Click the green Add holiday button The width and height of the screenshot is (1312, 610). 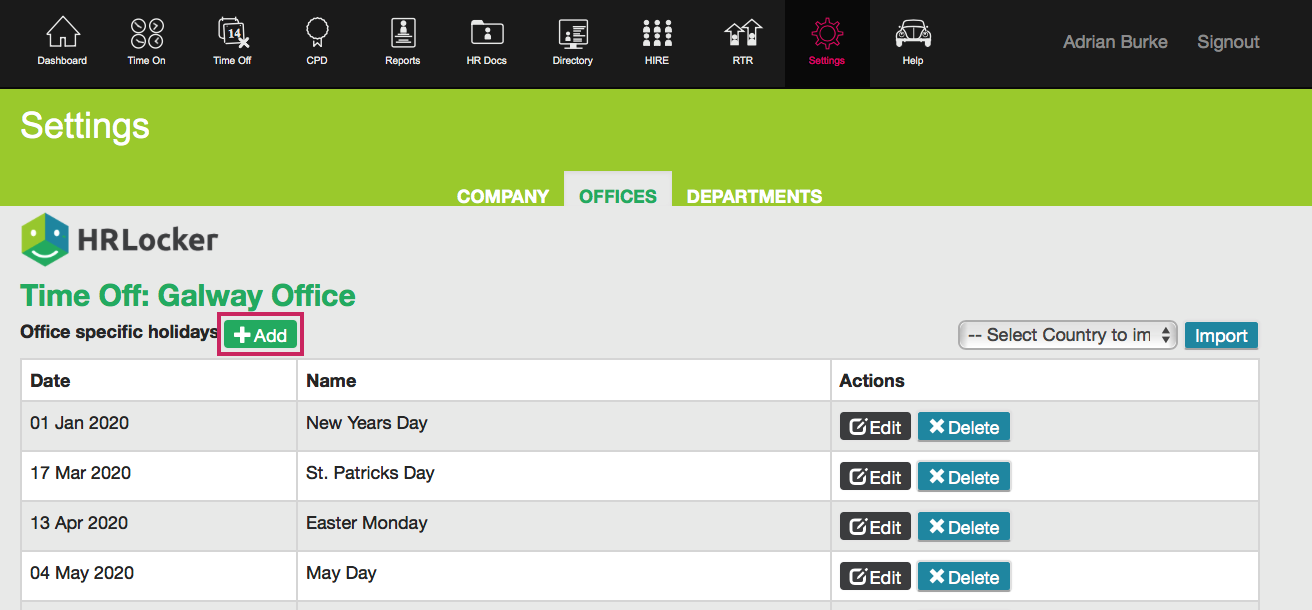(261, 336)
